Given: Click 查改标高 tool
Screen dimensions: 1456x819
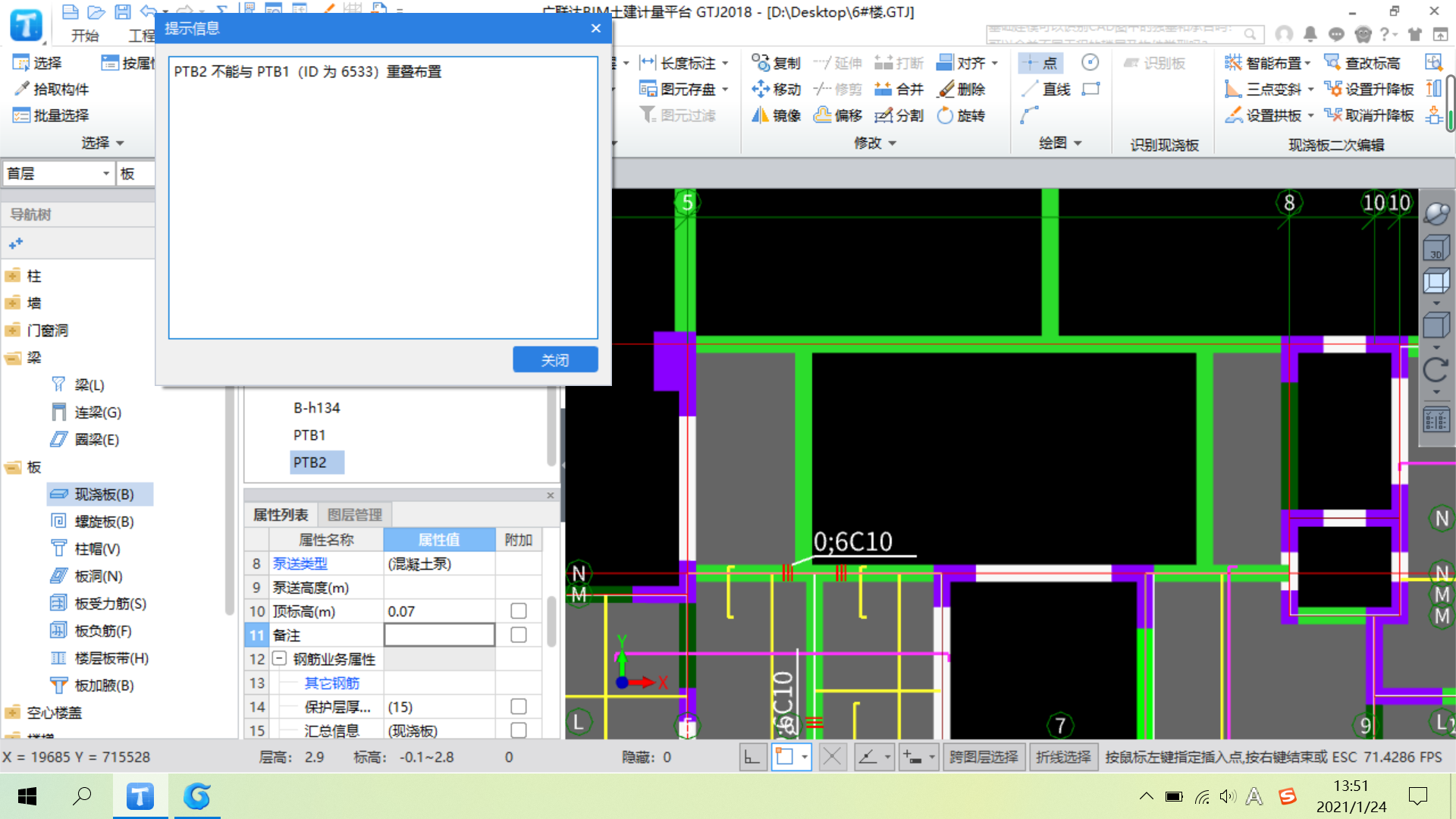Looking at the screenshot, I should click(x=1363, y=63).
